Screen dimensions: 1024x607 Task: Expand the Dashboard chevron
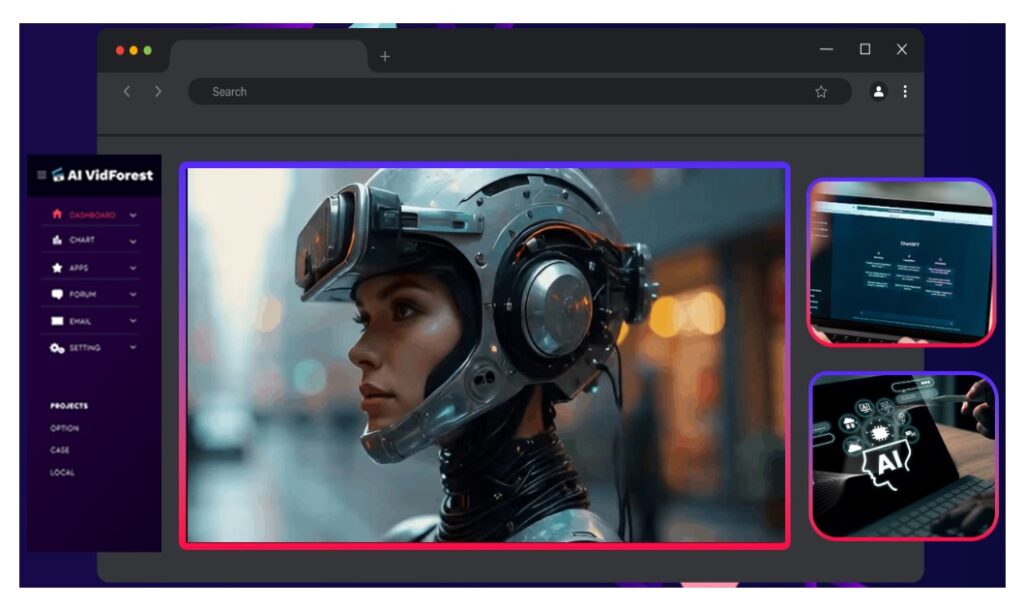[x=133, y=215]
